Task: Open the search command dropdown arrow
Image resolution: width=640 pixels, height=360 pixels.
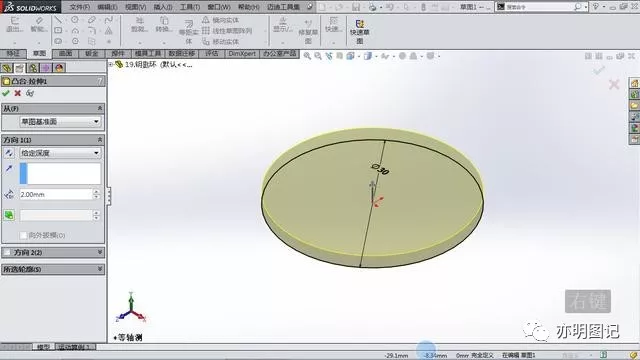Action: (586, 7)
